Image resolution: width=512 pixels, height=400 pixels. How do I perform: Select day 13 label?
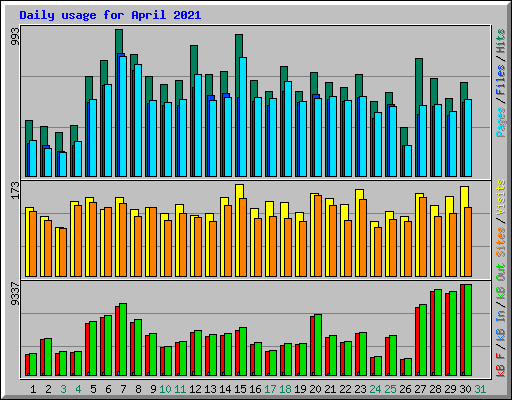click(210, 389)
